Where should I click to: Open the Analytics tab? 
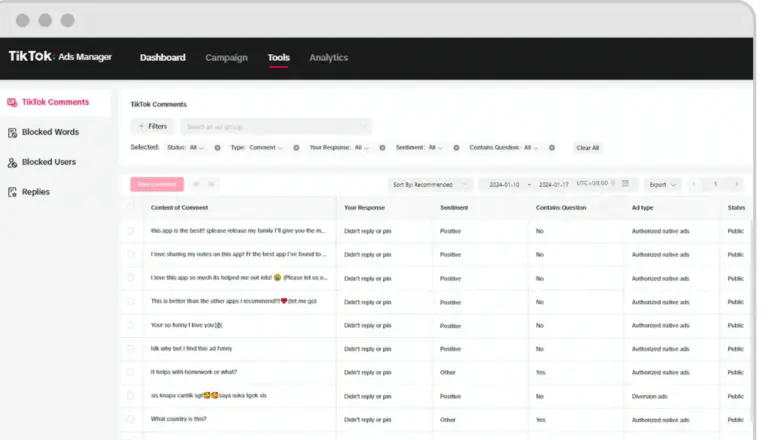[x=329, y=58]
